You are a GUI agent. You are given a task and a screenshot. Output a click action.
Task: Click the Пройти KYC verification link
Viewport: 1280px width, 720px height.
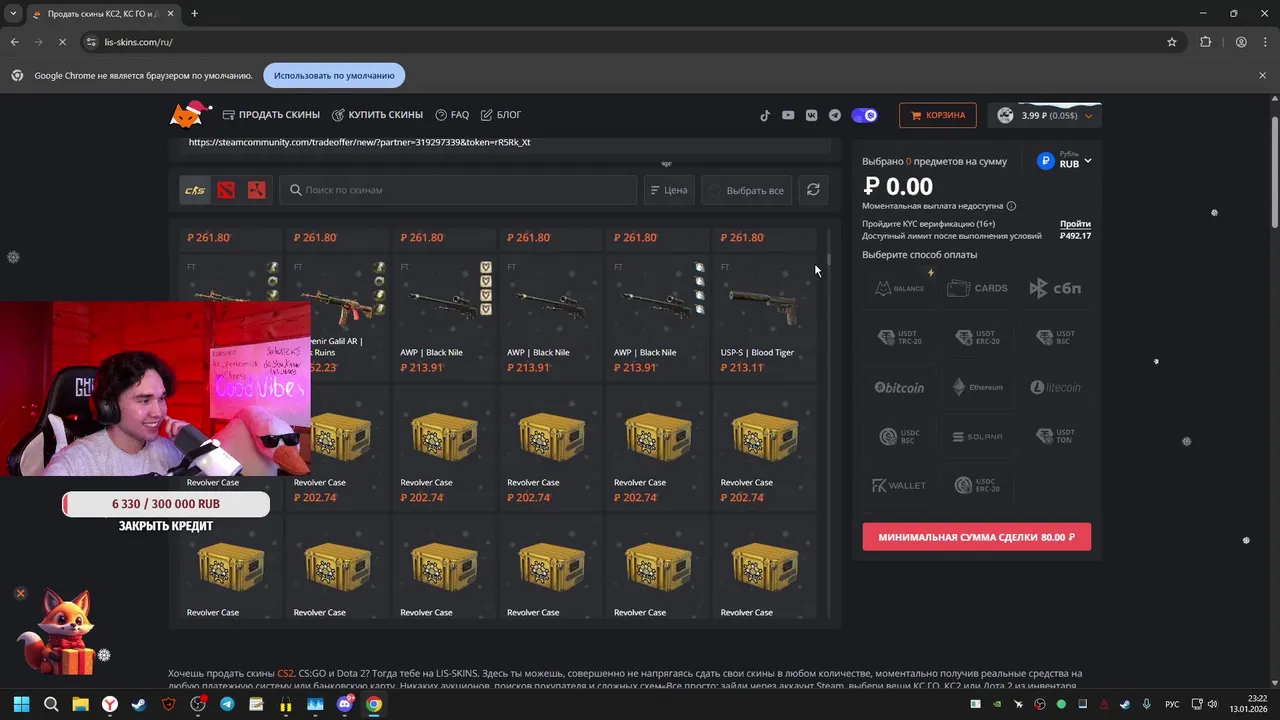[1075, 224]
